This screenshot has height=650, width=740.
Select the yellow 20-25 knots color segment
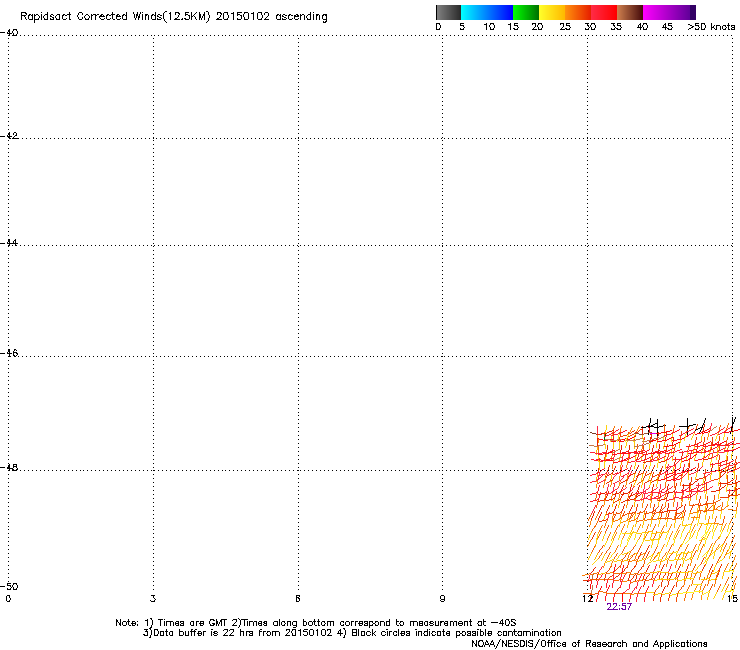pyautogui.click(x=552, y=12)
